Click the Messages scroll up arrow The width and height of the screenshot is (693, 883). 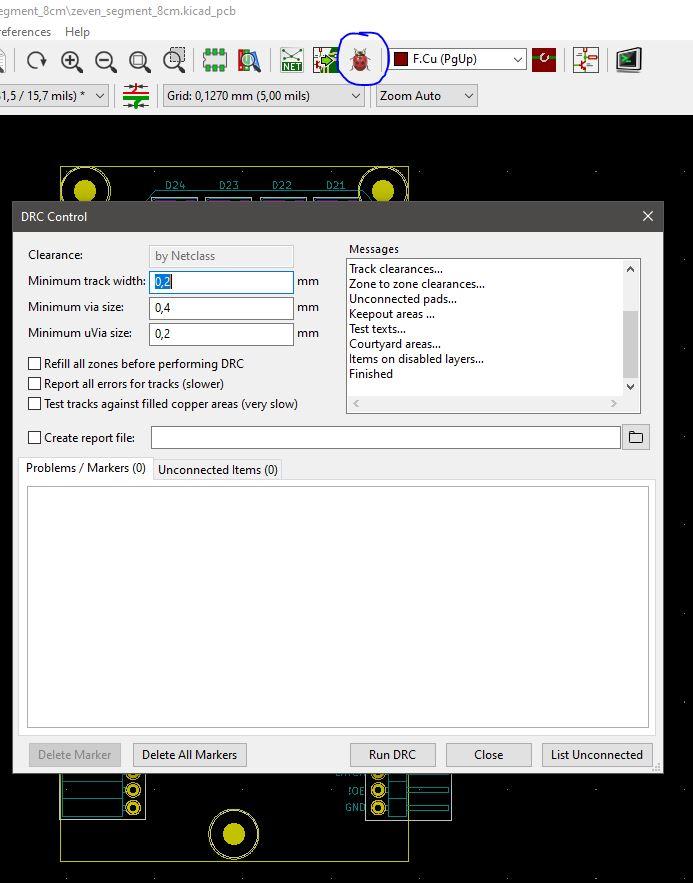[631, 269]
